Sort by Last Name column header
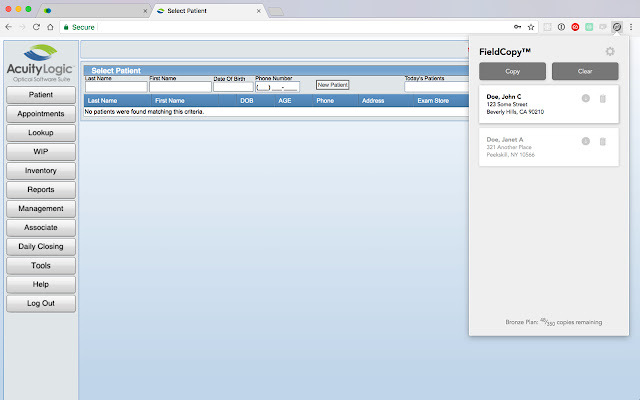Image resolution: width=640 pixels, height=400 pixels. pyautogui.click(x=102, y=100)
